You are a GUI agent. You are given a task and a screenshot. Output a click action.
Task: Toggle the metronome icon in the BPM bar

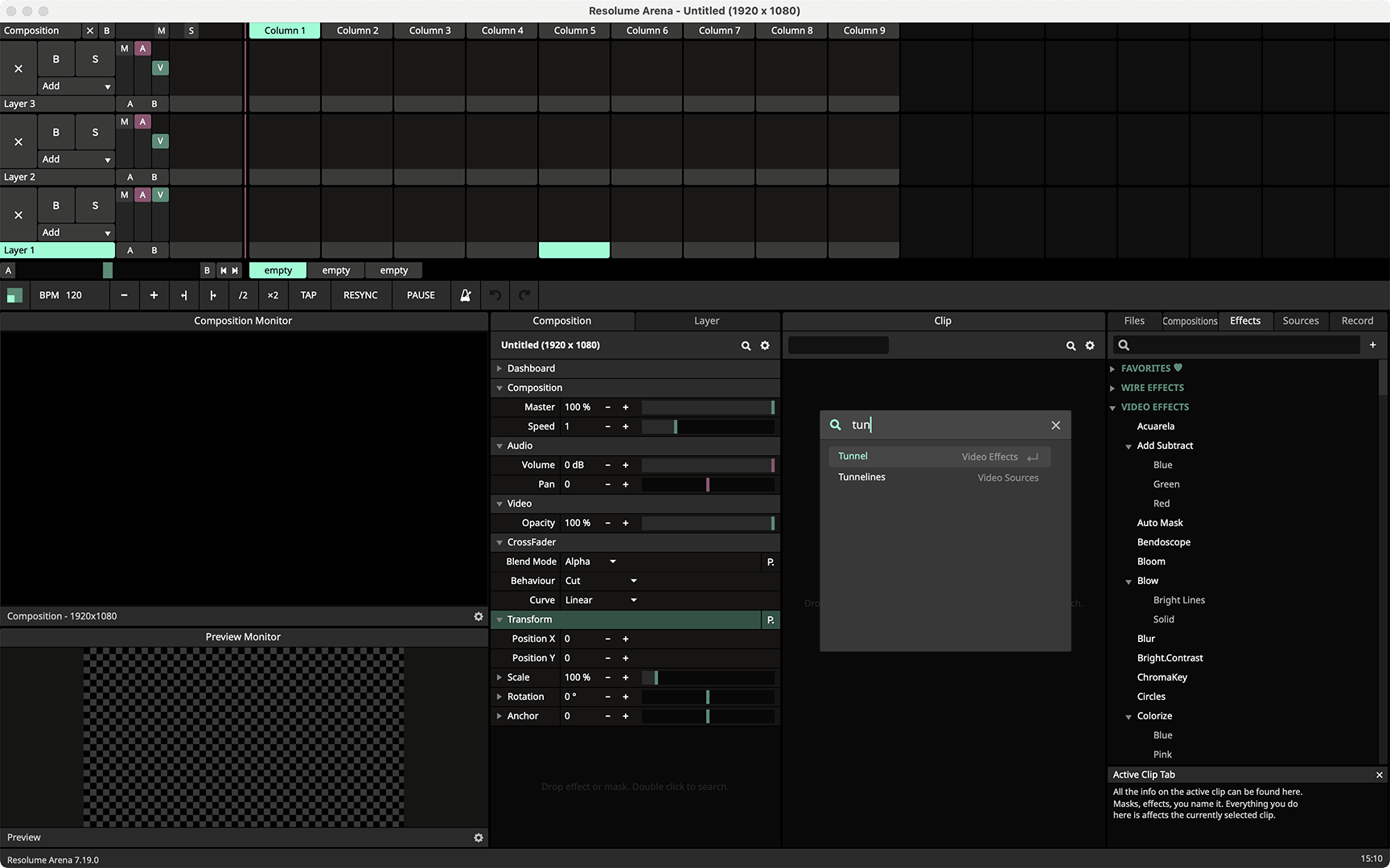[x=465, y=295]
